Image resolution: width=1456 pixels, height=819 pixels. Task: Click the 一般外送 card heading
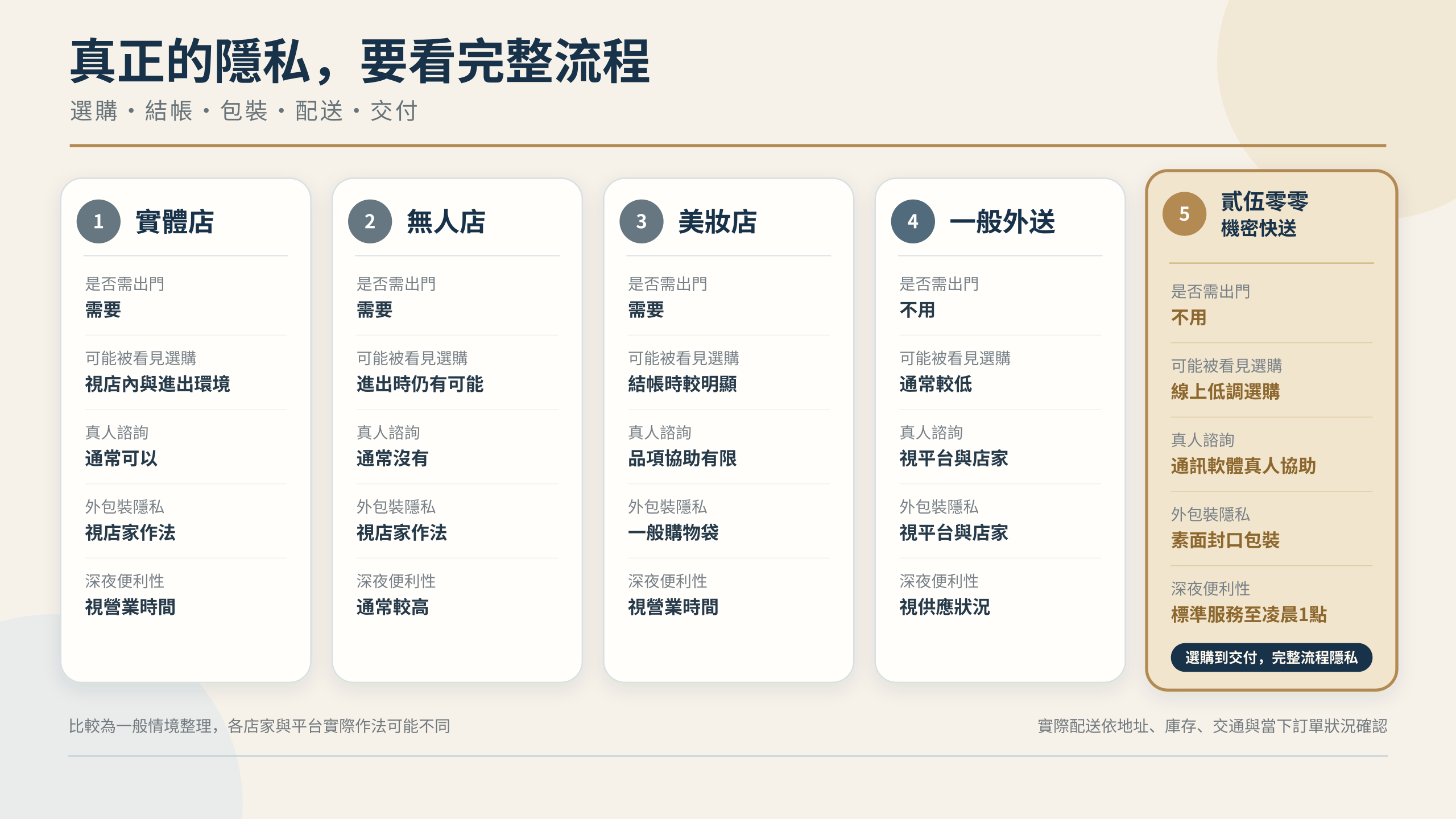click(1002, 222)
